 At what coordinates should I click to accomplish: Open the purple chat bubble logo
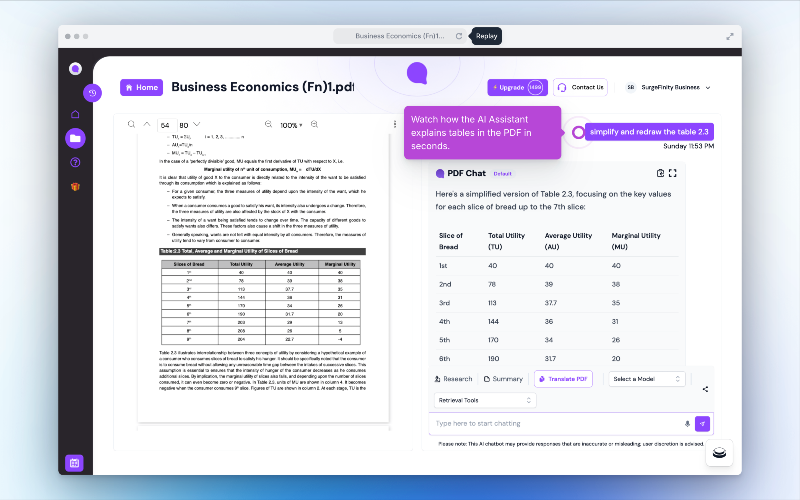coord(417,73)
